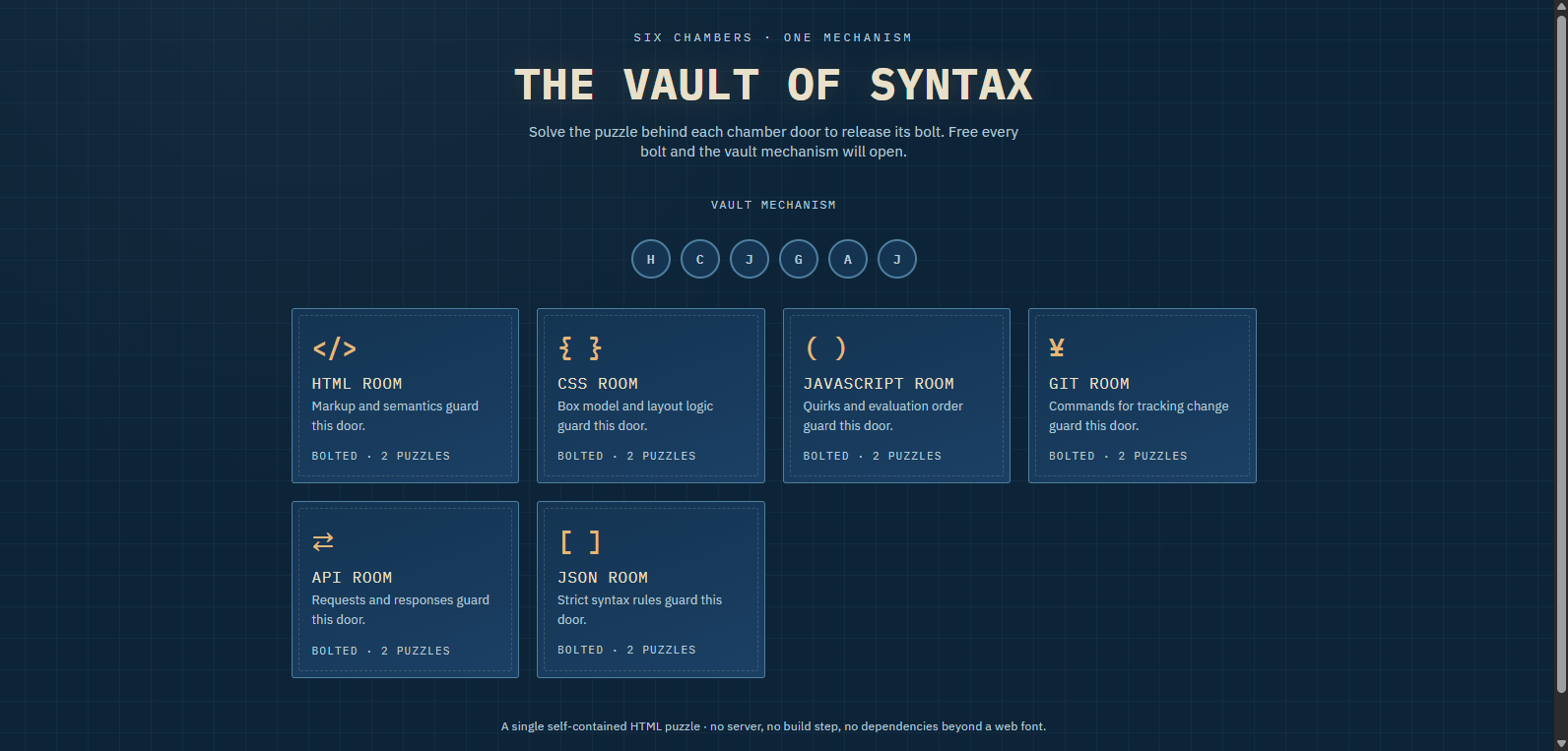Click the JavaScript Room parentheses icon
1568x751 pixels.
(x=825, y=348)
